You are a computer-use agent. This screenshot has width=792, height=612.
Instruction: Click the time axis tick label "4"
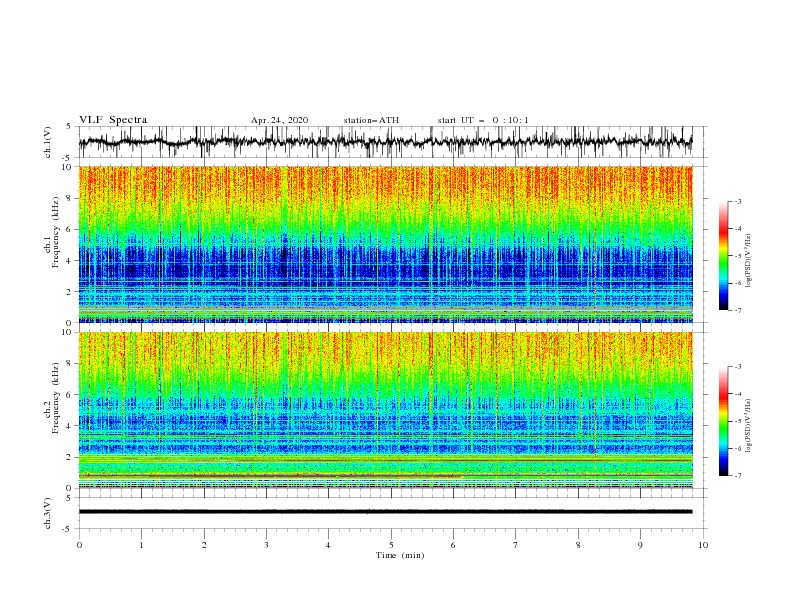coord(328,545)
